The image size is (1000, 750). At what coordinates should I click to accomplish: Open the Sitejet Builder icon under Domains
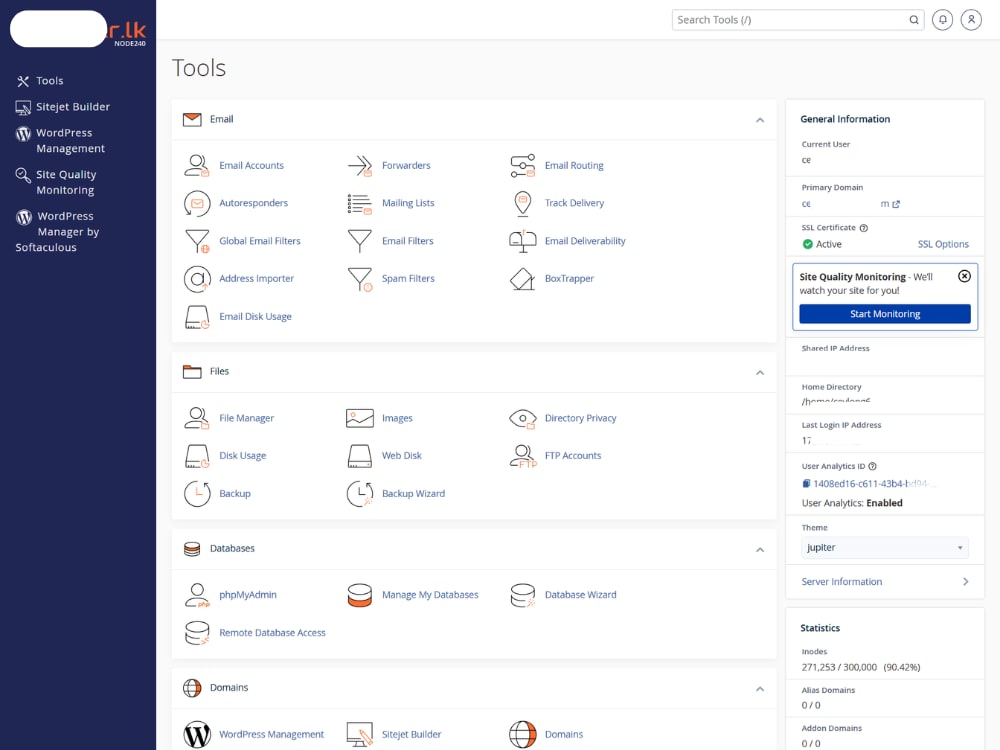click(360, 735)
